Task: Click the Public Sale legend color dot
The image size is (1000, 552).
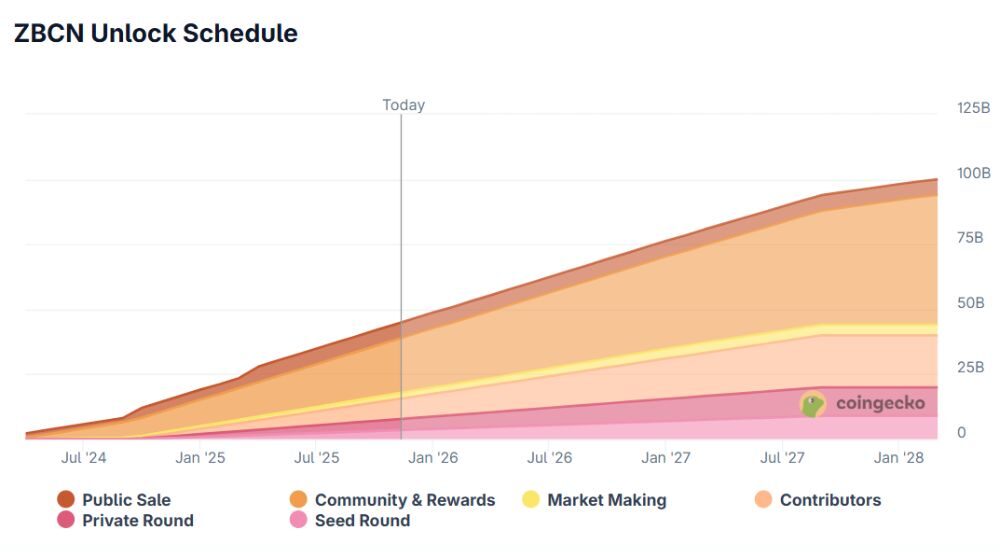Action: 66,499
